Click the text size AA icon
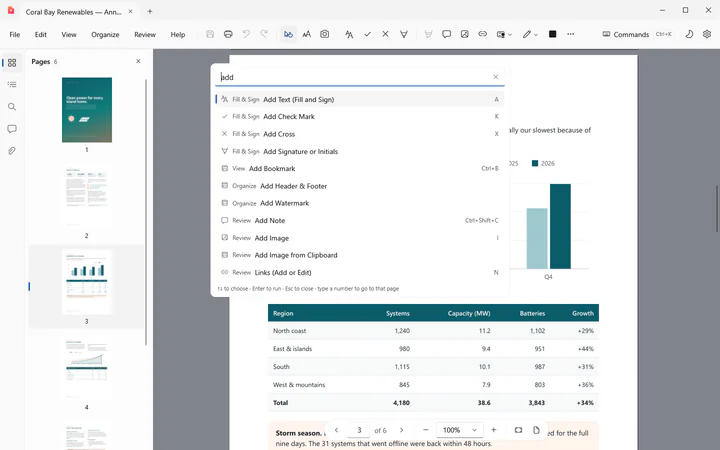 point(306,34)
